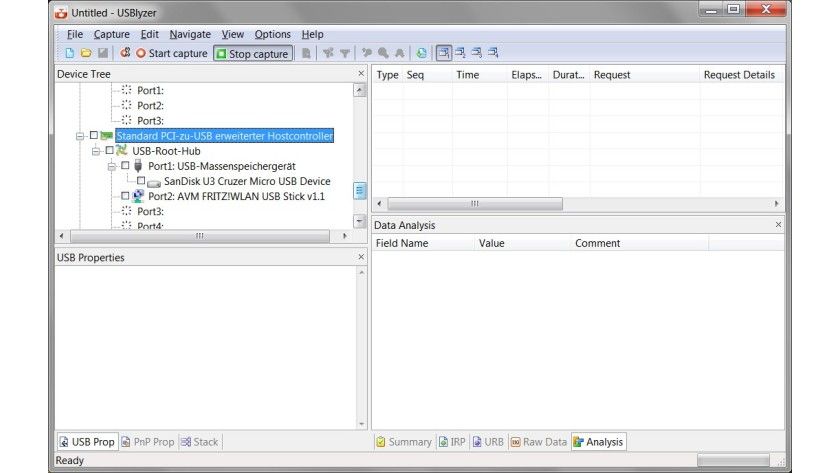
Task: Switch to the IRP tab
Action: pyautogui.click(x=452, y=442)
